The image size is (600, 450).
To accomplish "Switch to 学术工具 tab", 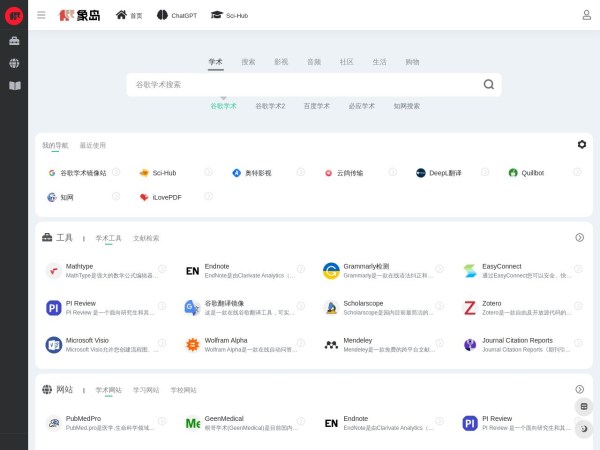I will (108, 238).
